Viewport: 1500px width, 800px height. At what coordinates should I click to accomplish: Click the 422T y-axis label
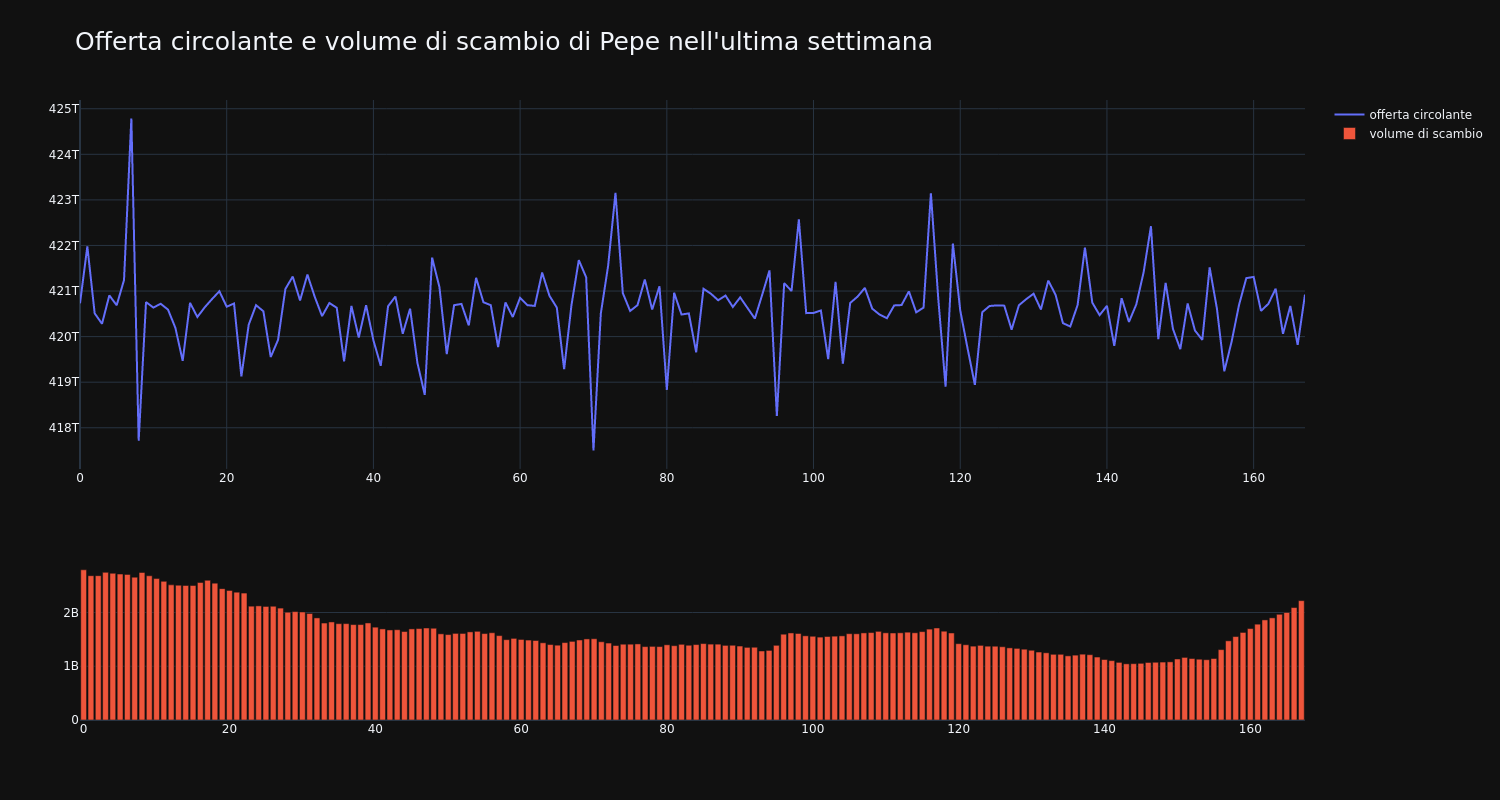click(63, 245)
